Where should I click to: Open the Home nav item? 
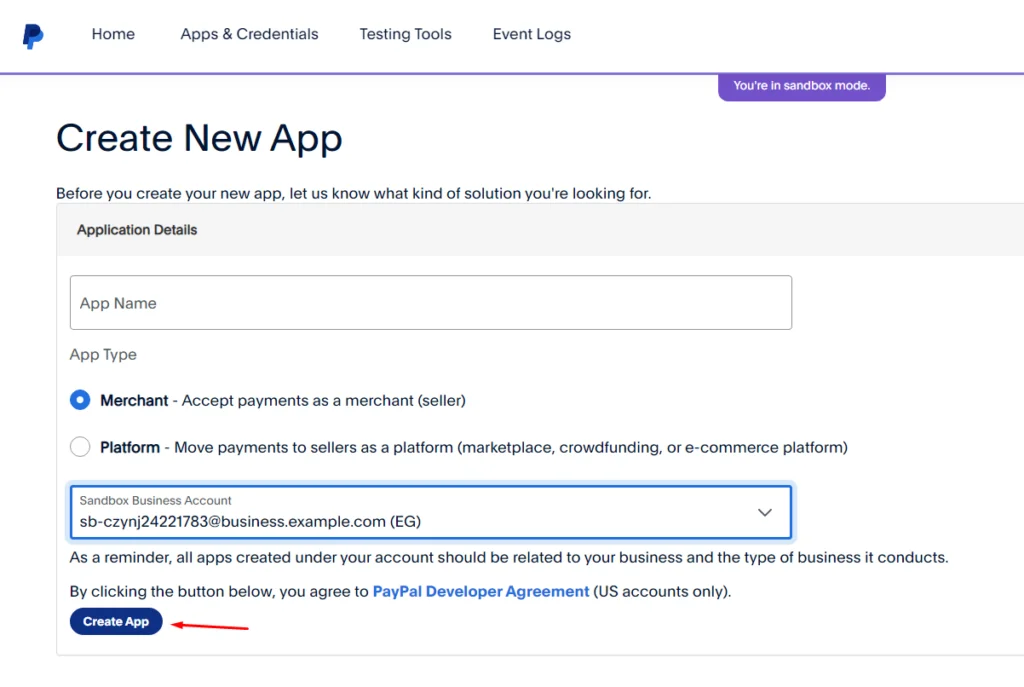[x=113, y=34]
